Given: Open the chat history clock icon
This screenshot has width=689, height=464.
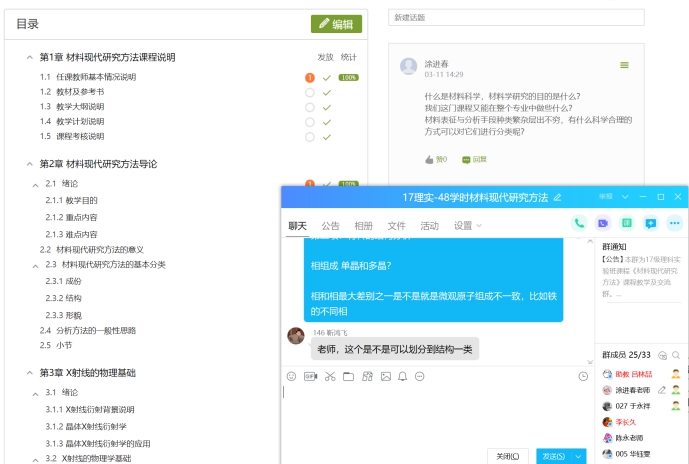Looking at the screenshot, I should coord(583,376).
